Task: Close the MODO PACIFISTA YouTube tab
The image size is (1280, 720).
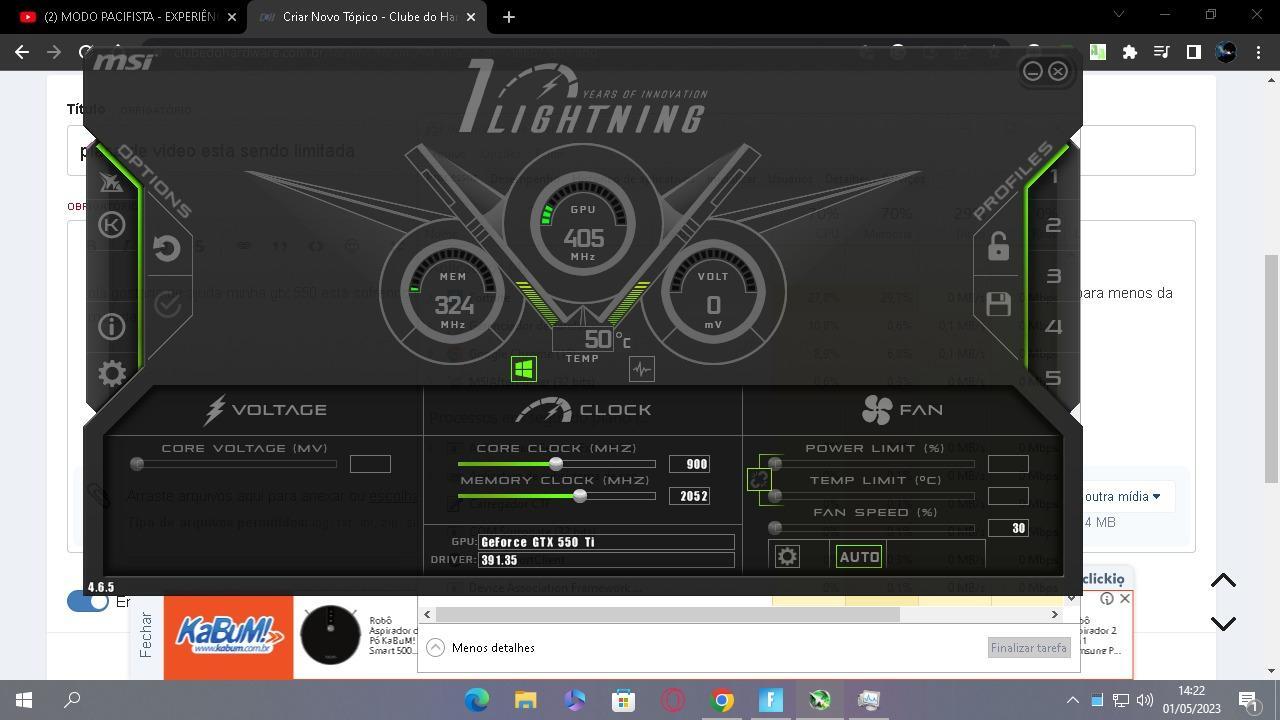Action: coord(232,17)
